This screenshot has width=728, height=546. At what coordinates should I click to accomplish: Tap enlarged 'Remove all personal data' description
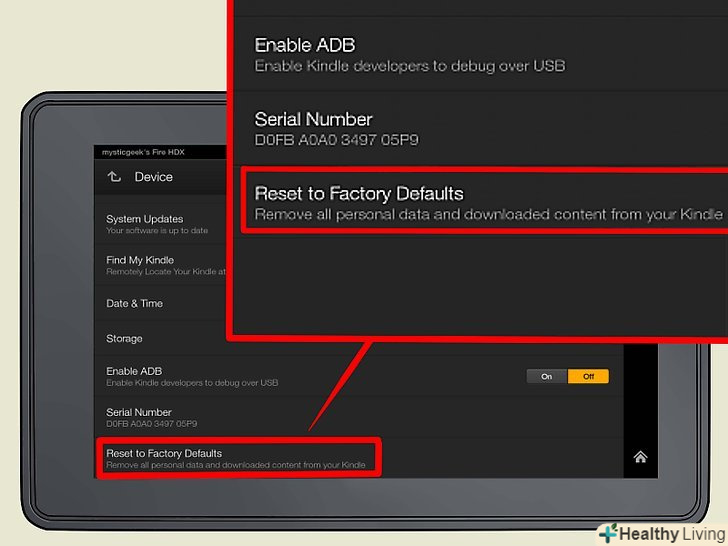[x=488, y=214]
